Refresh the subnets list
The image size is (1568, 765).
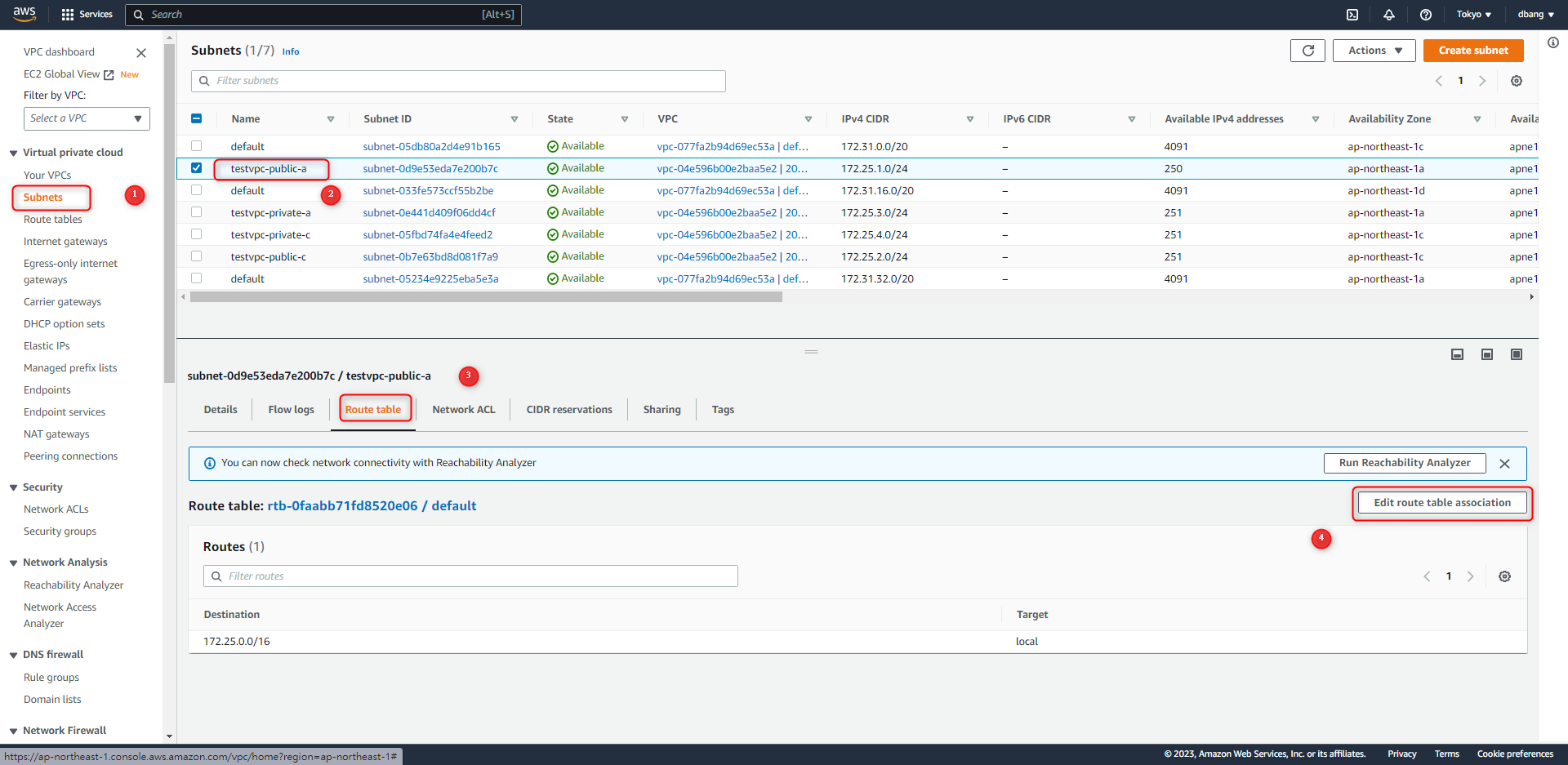coord(1307,51)
